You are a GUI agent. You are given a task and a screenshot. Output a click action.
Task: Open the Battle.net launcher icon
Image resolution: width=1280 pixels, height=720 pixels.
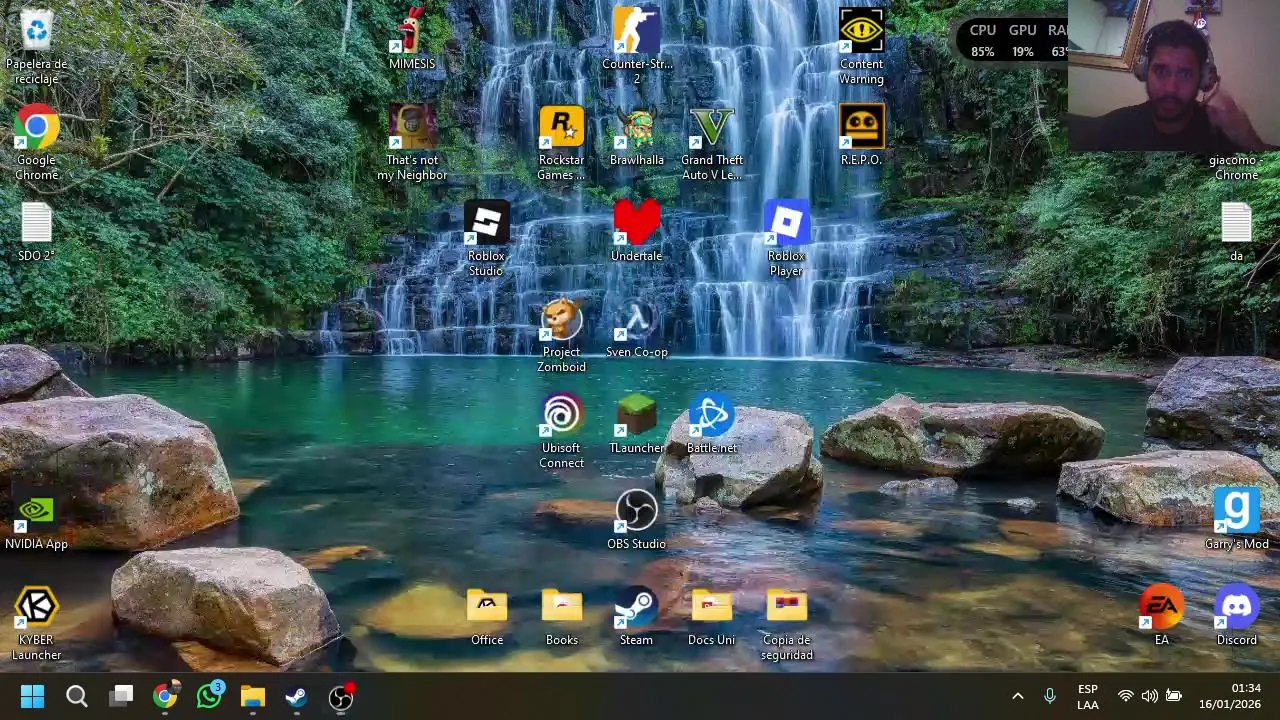[x=712, y=424]
